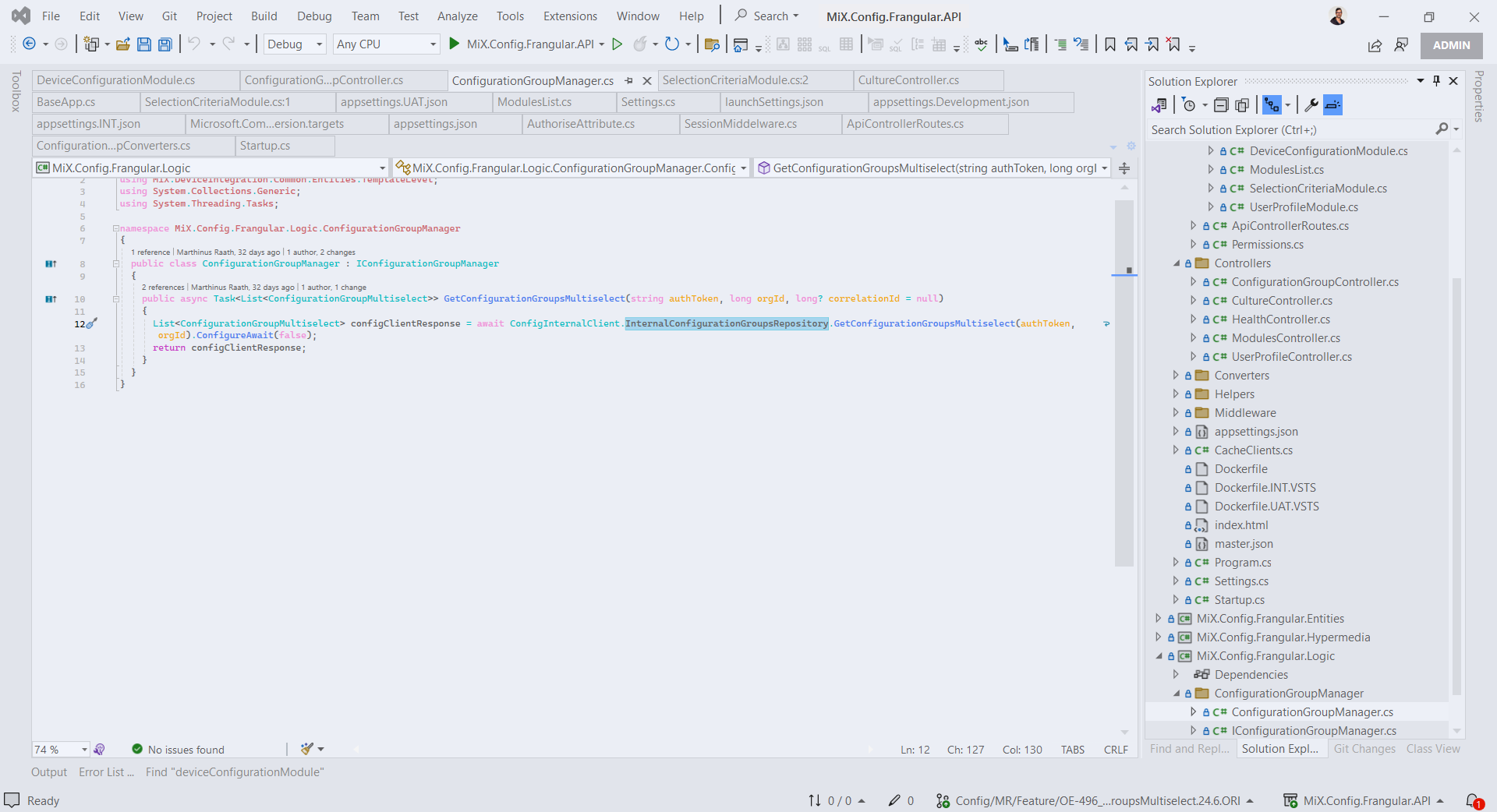Toggle Solution Explorer auto-hide pin

1436,81
